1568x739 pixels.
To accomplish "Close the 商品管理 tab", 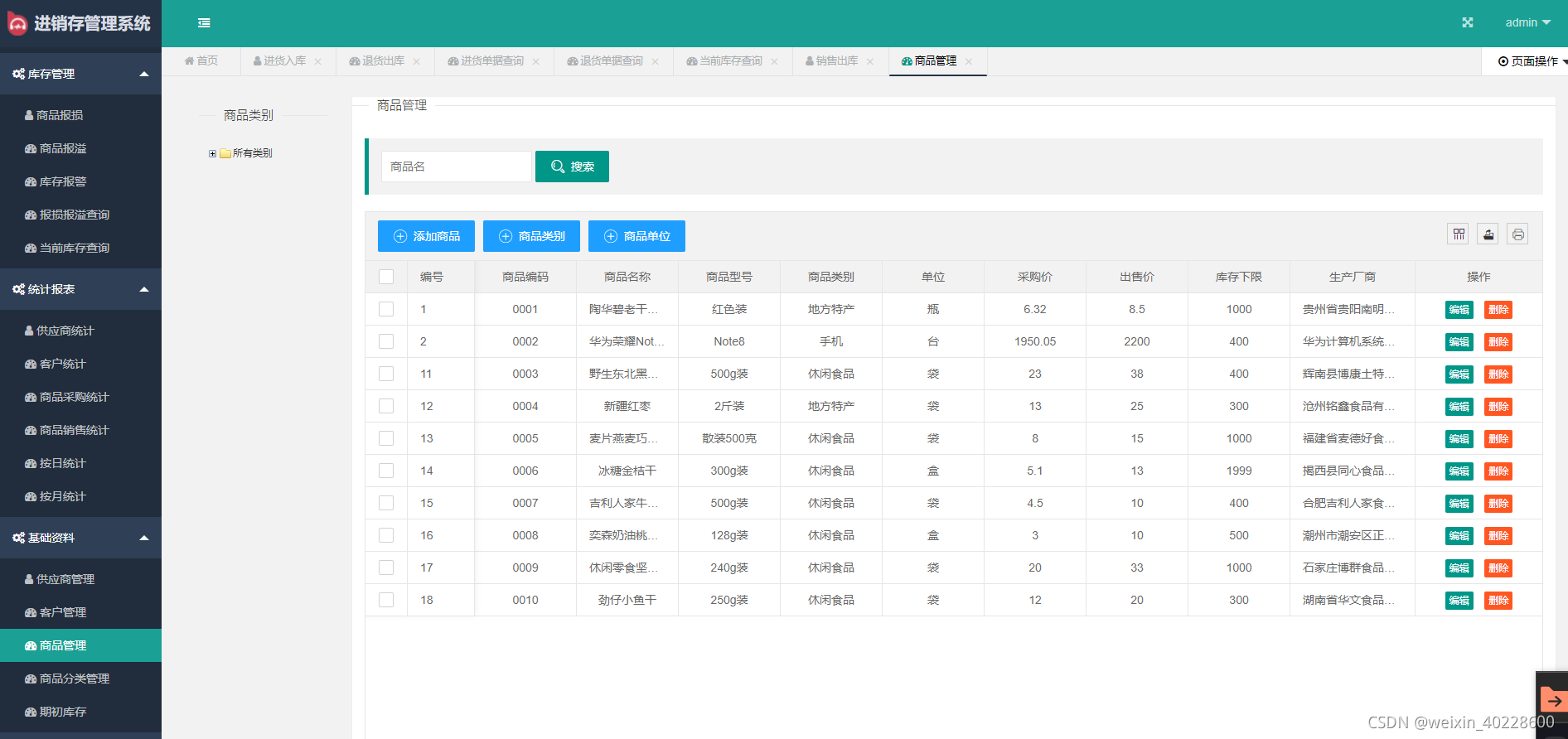I will (x=968, y=61).
